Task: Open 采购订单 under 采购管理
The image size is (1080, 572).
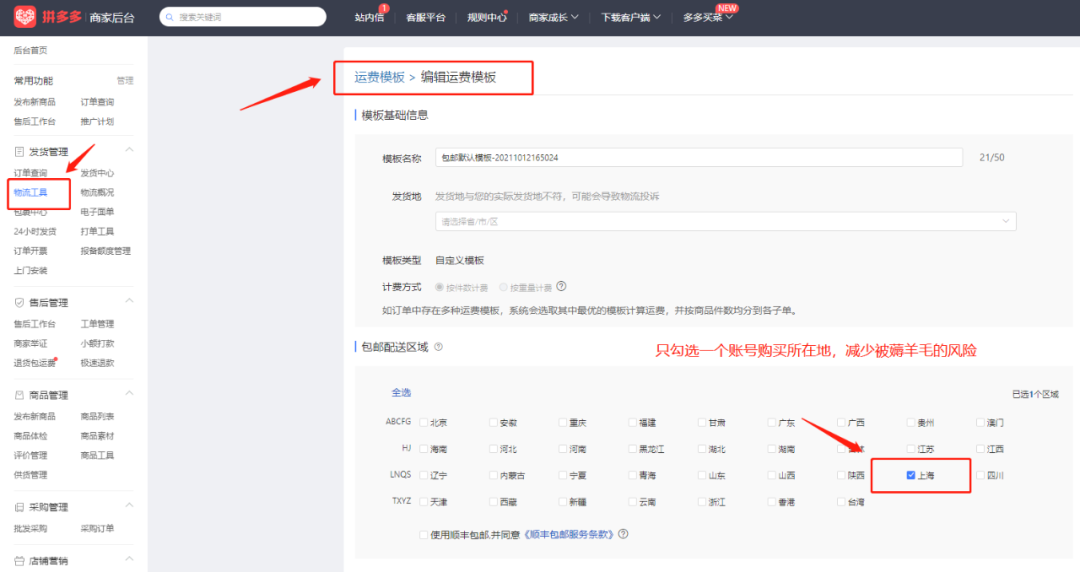Action: [97, 529]
